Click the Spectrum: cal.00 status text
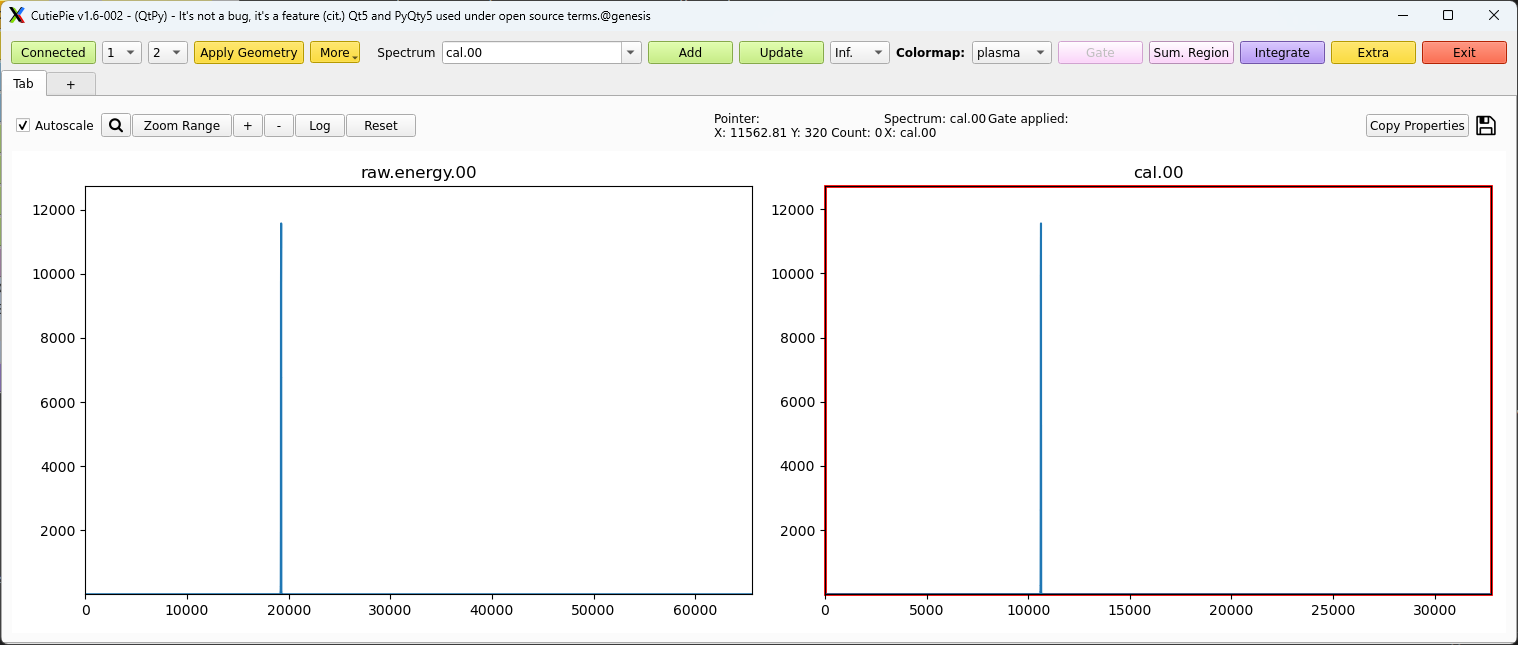 (935, 119)
